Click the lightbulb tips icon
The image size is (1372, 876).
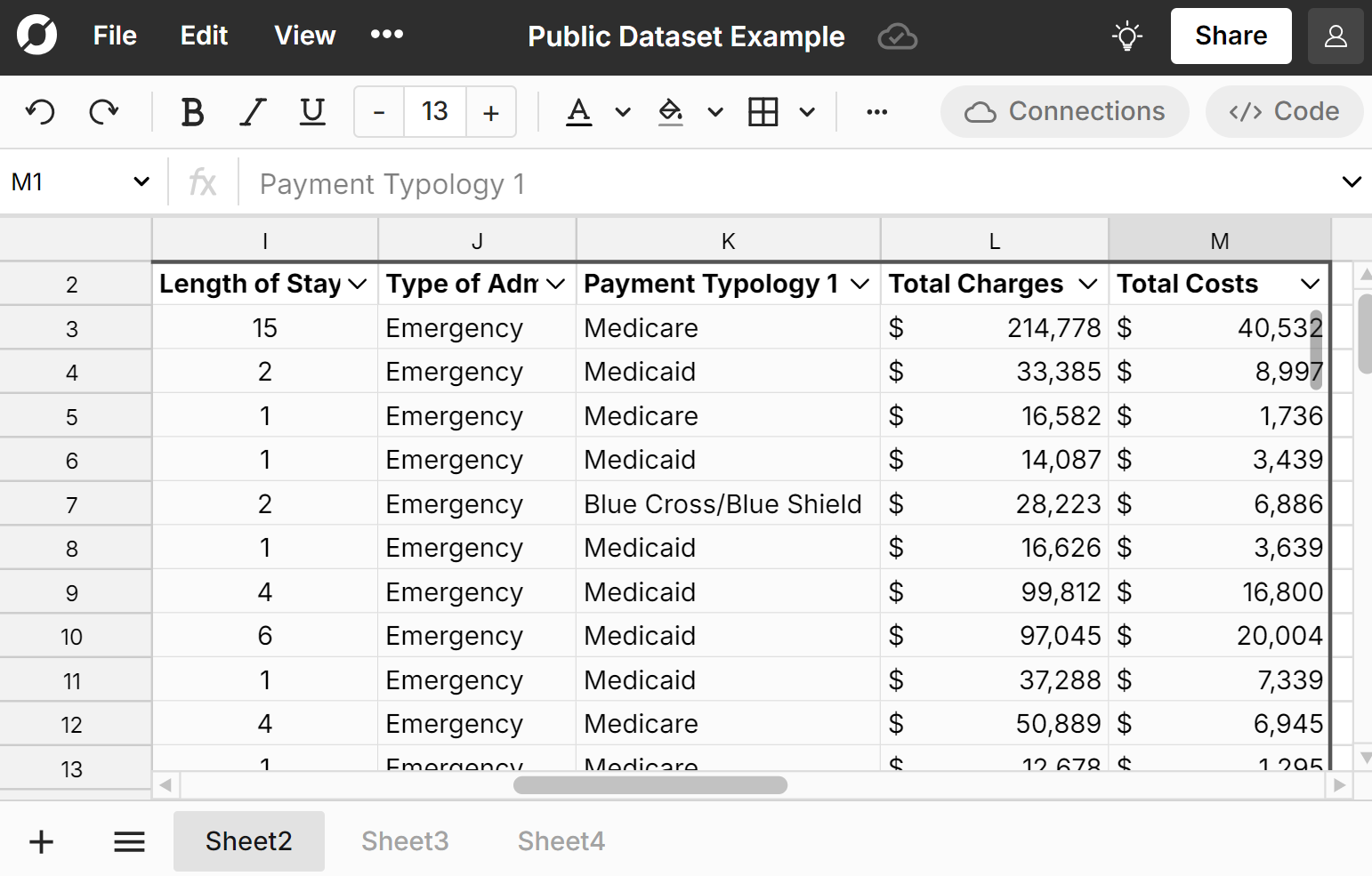pyautogui.click(x=1126, y=36)
